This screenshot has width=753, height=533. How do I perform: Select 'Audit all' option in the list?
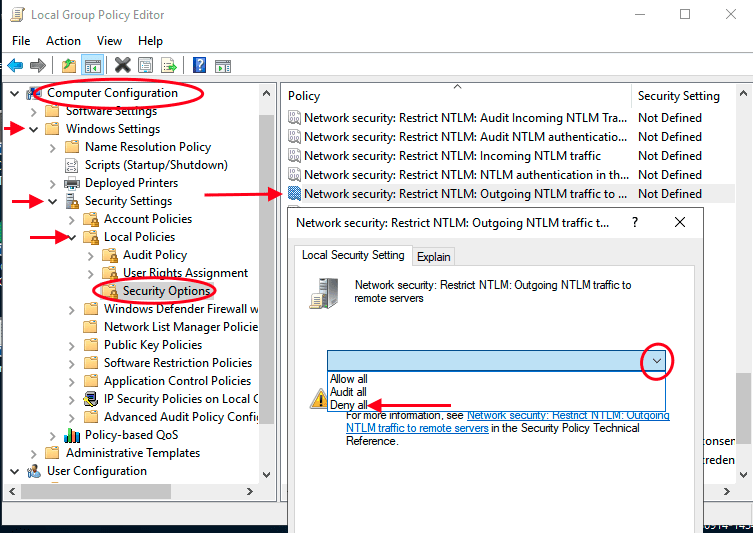(348, 392)
